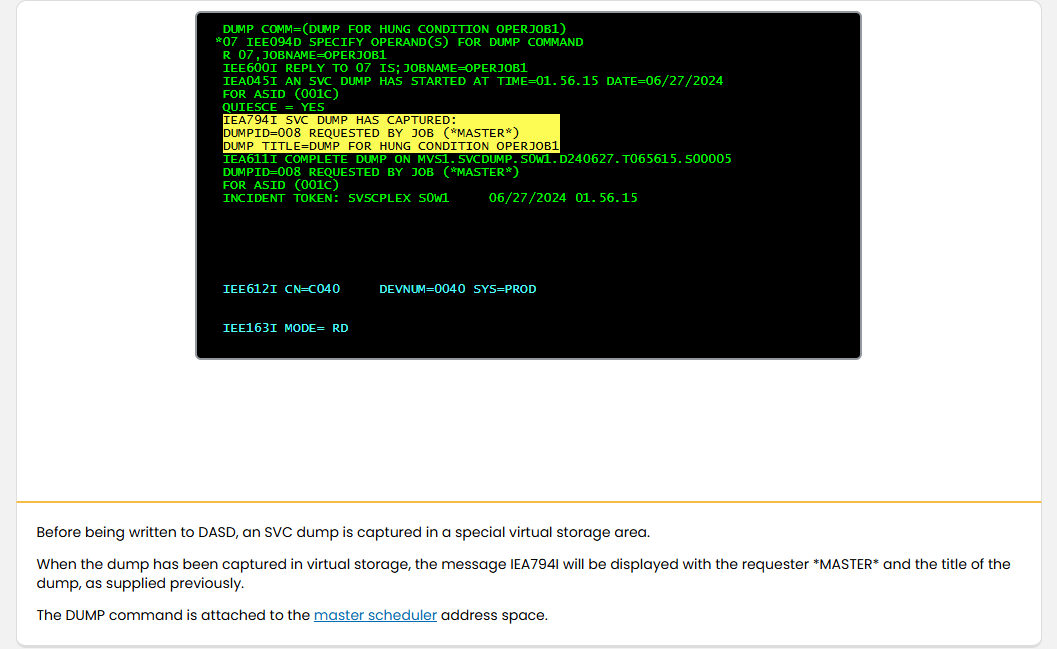
Task: Click the IEA611I COMPLETE DUMP ON line
Action: (477, 159)
